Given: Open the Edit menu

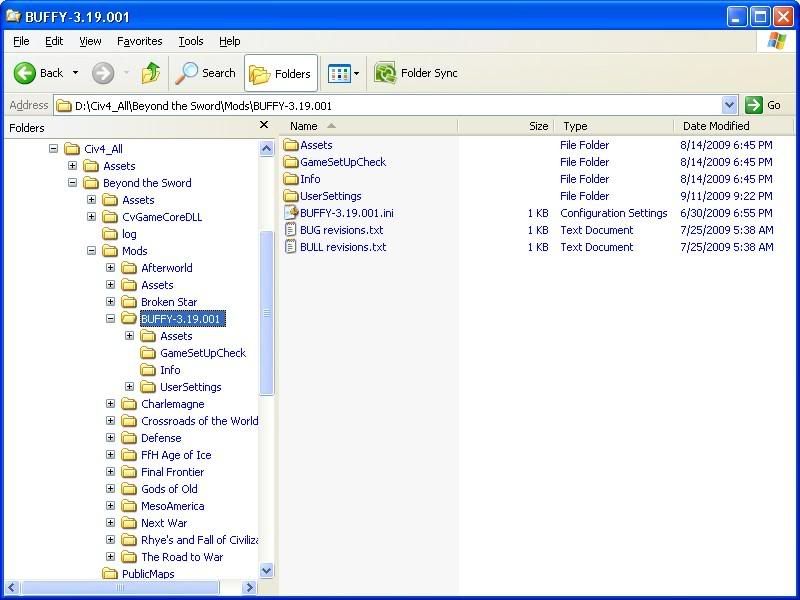Looking at the screenshot, I should click(54, 41).
